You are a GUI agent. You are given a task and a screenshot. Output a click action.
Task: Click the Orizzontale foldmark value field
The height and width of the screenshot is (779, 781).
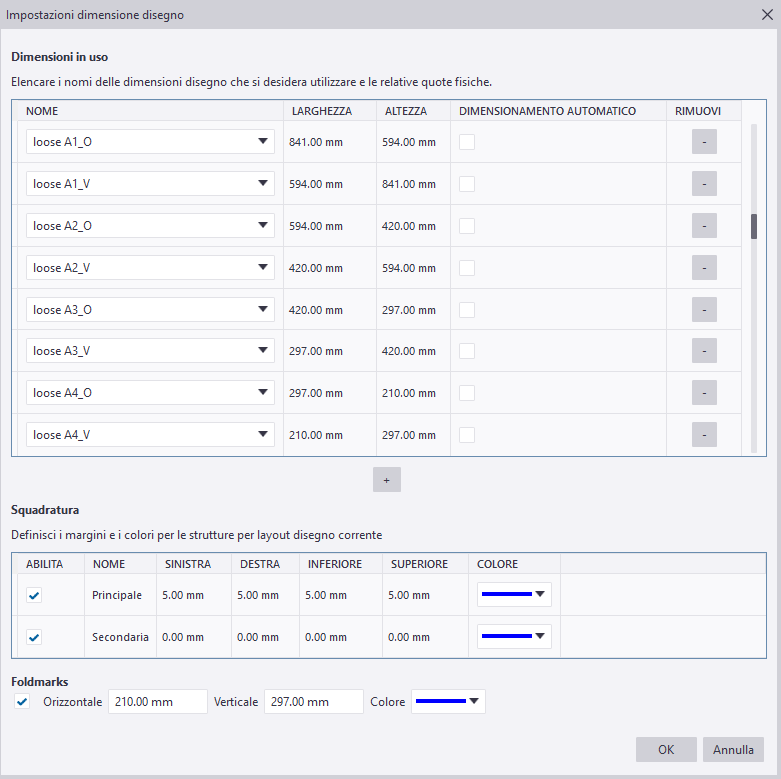[x=157, y=702]
